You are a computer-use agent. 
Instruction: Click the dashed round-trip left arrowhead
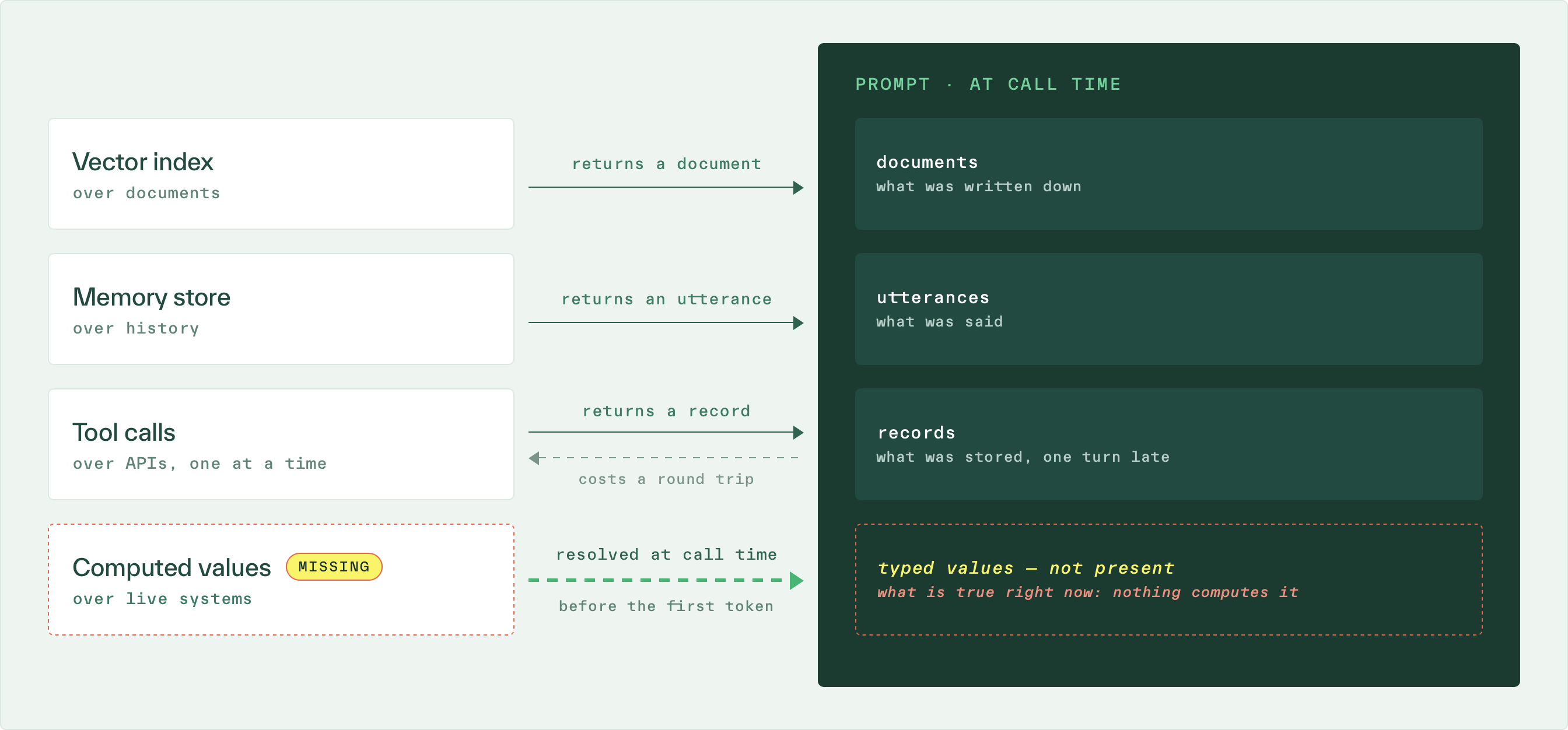point(534,458)
